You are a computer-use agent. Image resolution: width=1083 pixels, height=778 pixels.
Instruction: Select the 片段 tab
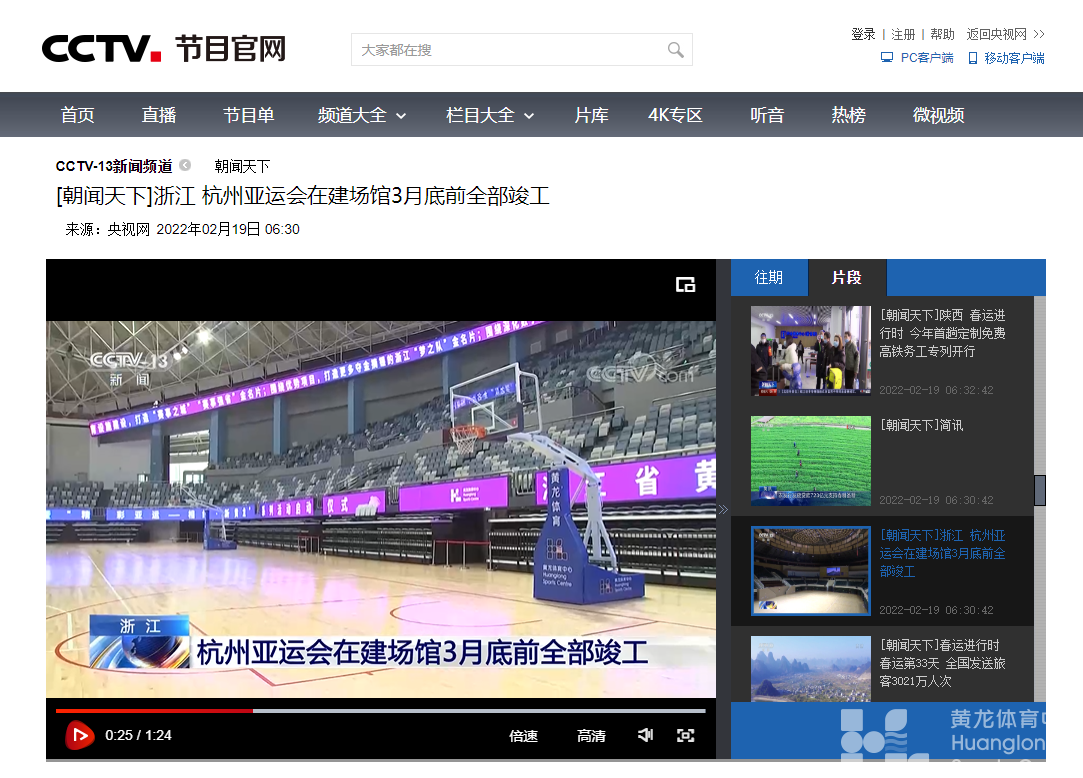click(847, 277)
